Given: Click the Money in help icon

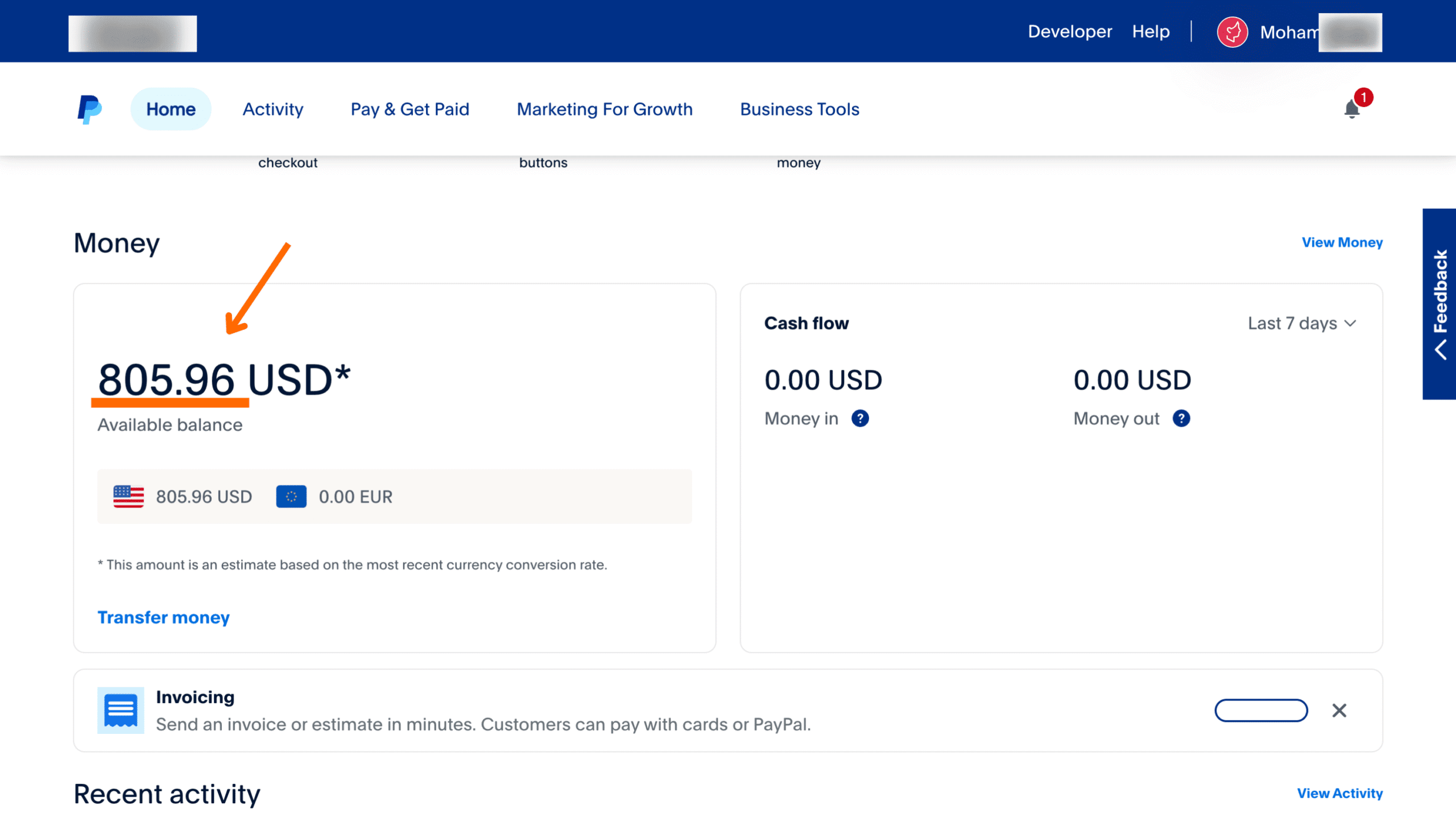Looking at the screenshot, I should (x=859, y=419).
